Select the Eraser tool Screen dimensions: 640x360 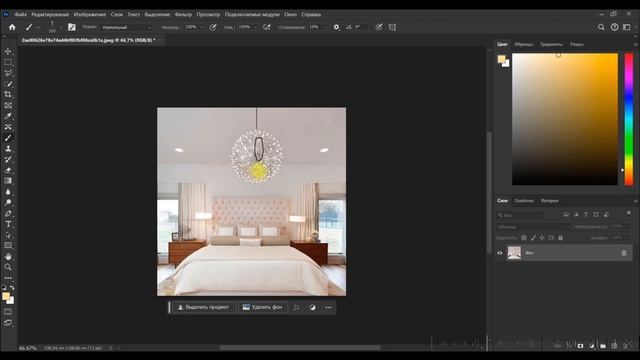(8, 170)
